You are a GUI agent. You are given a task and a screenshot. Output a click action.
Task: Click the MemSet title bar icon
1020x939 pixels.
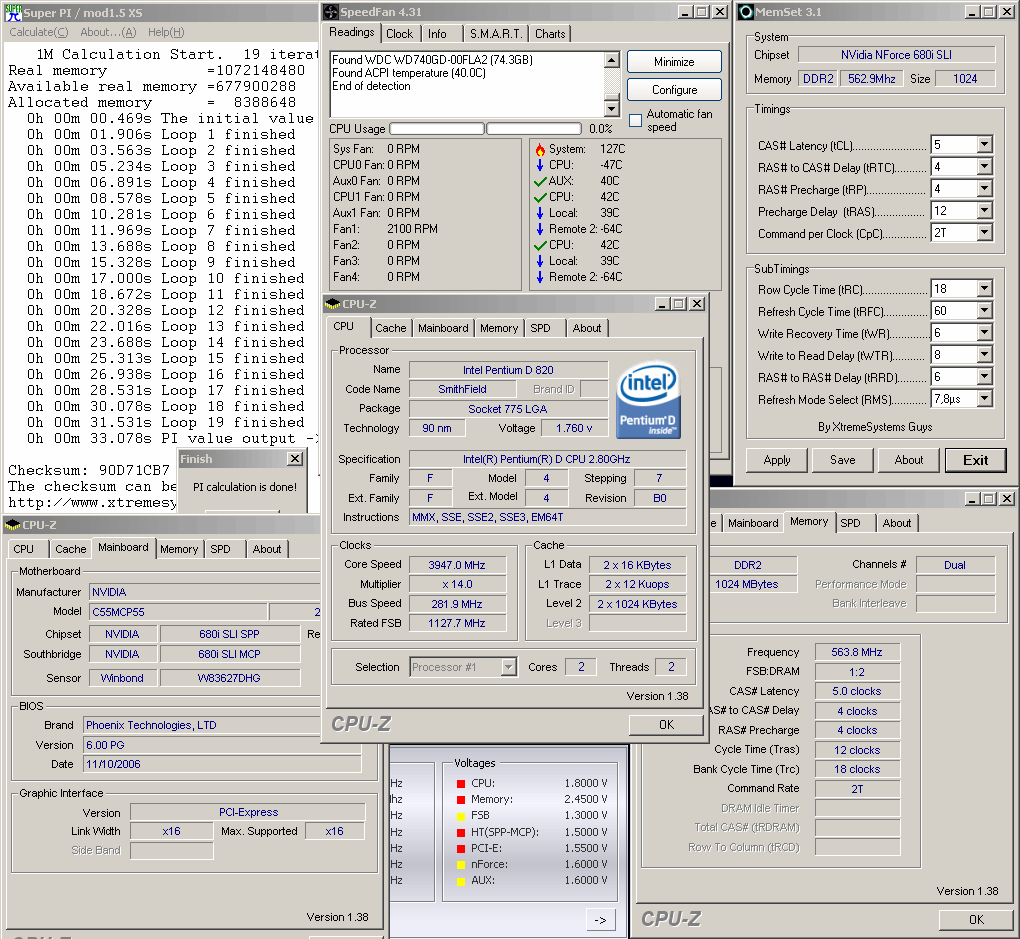click(x=747, y=12)
